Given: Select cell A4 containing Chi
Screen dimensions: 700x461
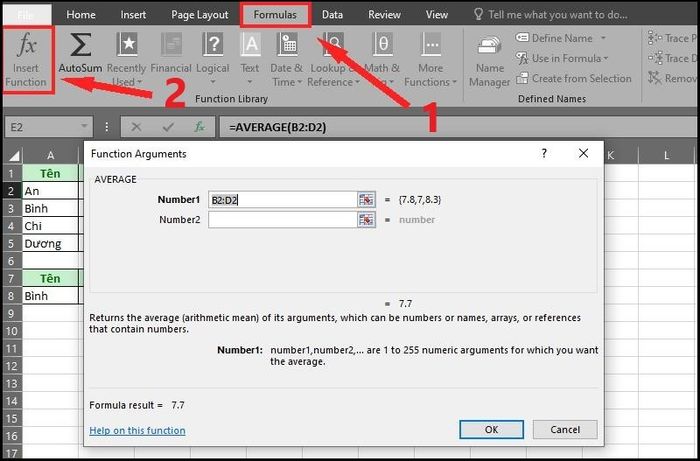Looking at the screenshot, I should pyautogui.click(x=50, y=226).
